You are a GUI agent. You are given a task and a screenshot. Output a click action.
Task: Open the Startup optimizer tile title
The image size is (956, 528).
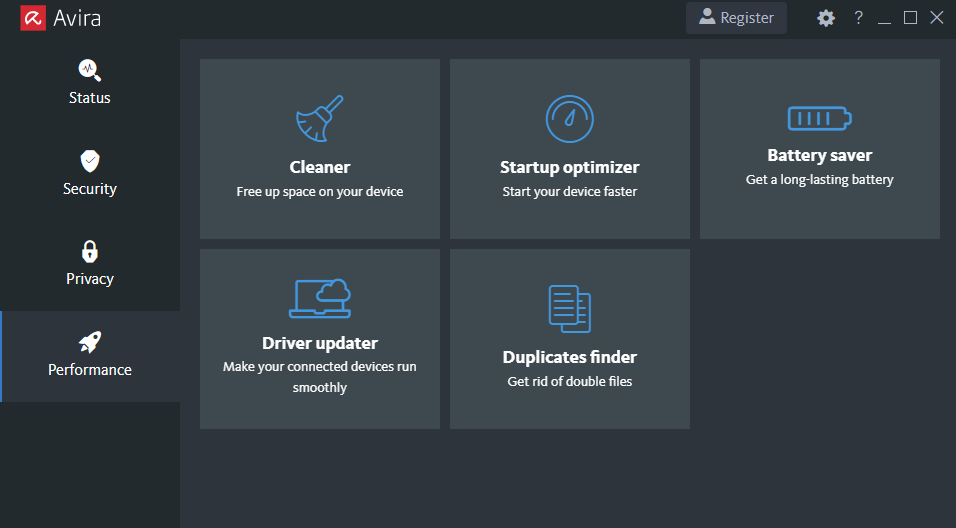click(569, 167)
